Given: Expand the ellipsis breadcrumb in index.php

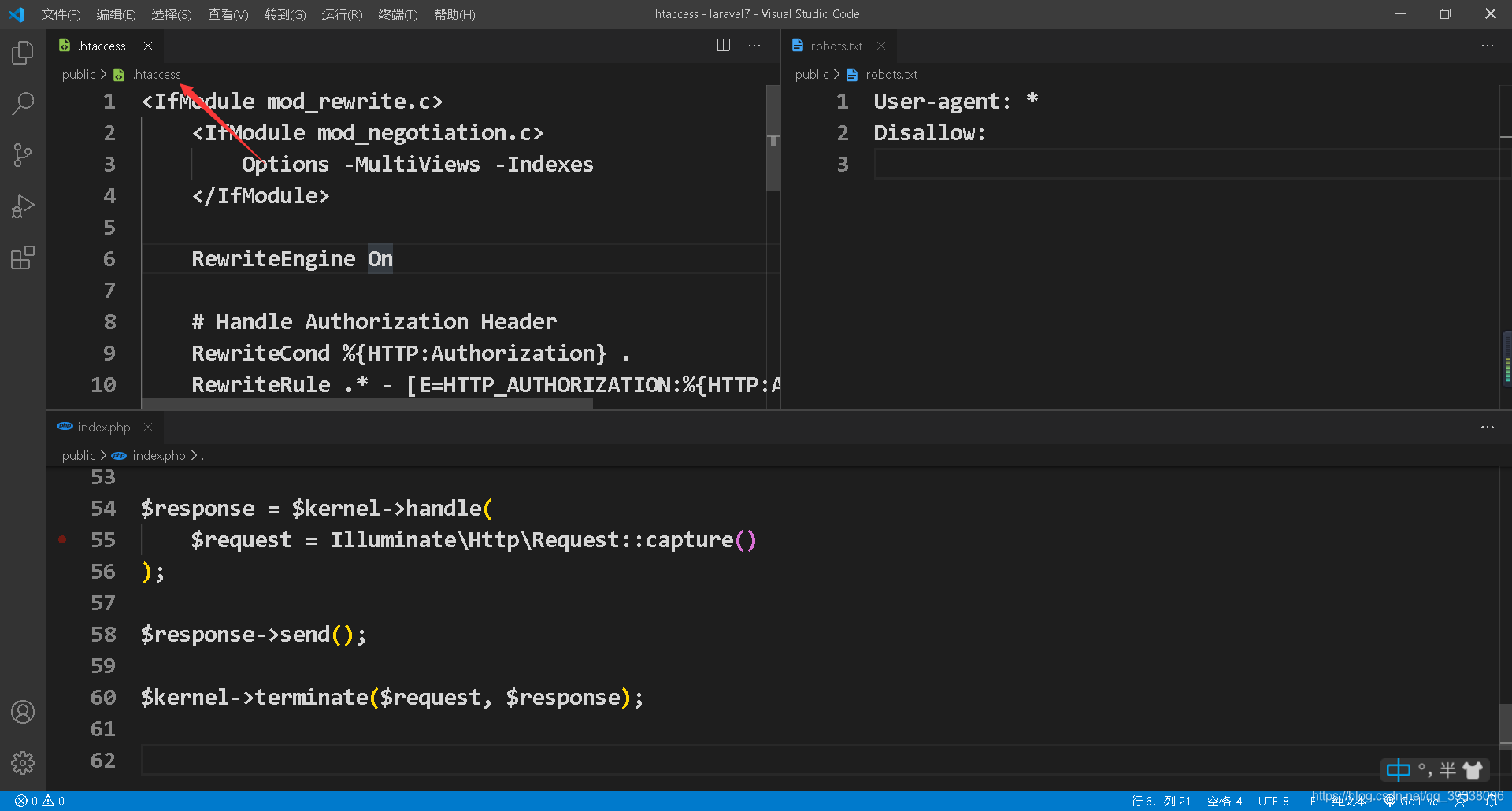Looking at the screenshot, I should coord(205,455).
